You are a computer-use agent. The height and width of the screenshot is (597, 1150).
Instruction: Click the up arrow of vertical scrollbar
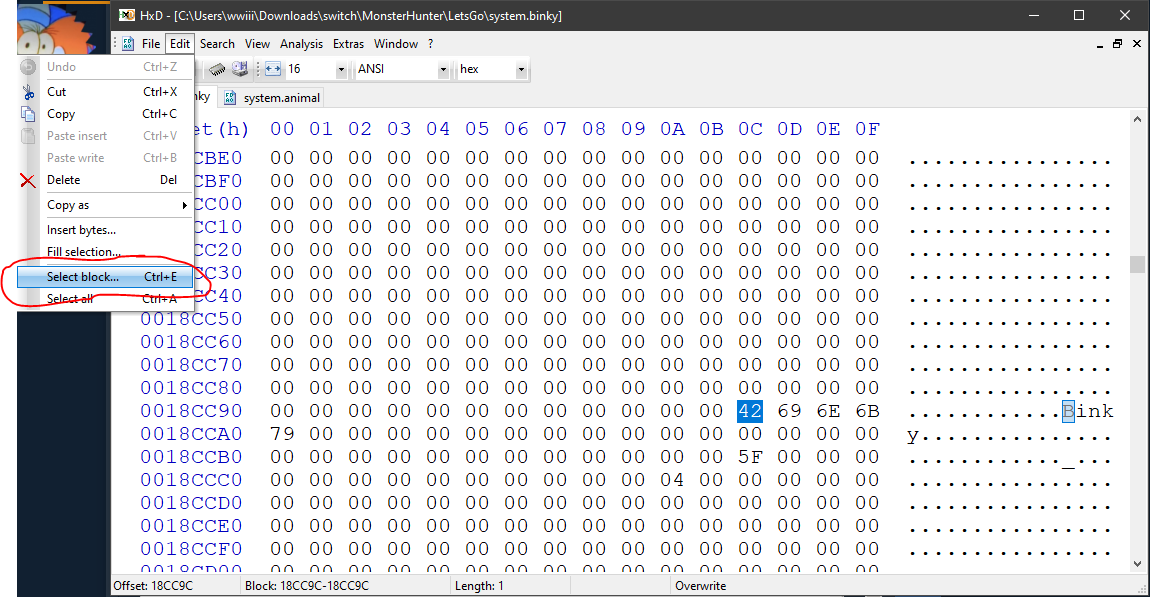pos(1138,119)
